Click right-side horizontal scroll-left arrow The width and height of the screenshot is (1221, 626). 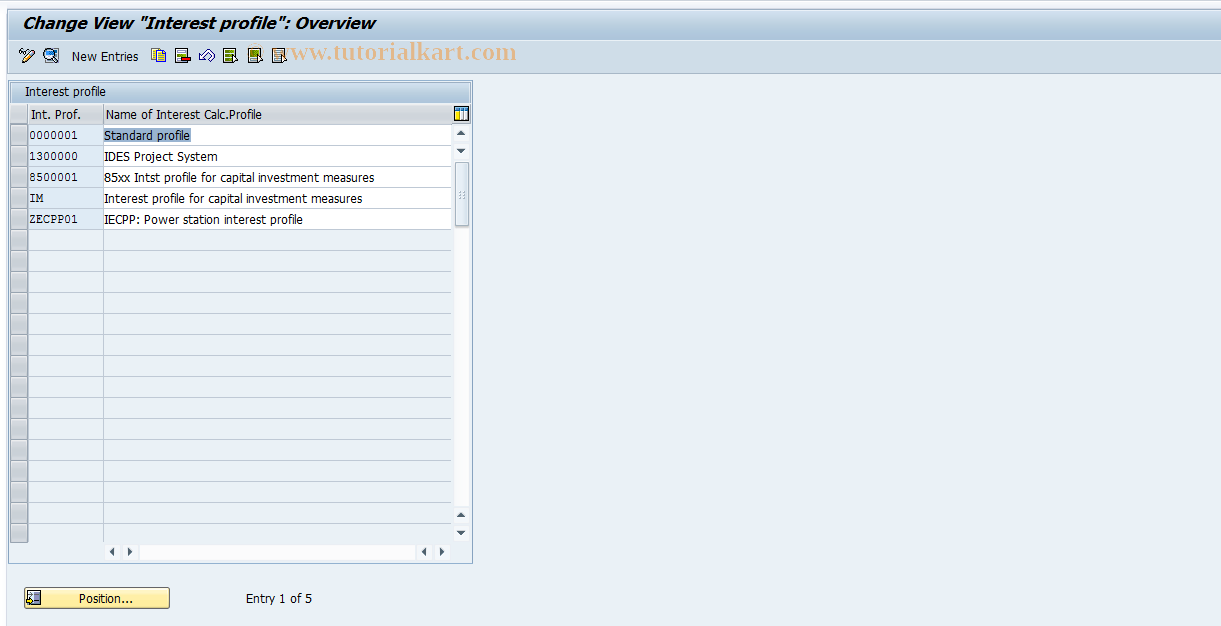click(x=425, y=552)
